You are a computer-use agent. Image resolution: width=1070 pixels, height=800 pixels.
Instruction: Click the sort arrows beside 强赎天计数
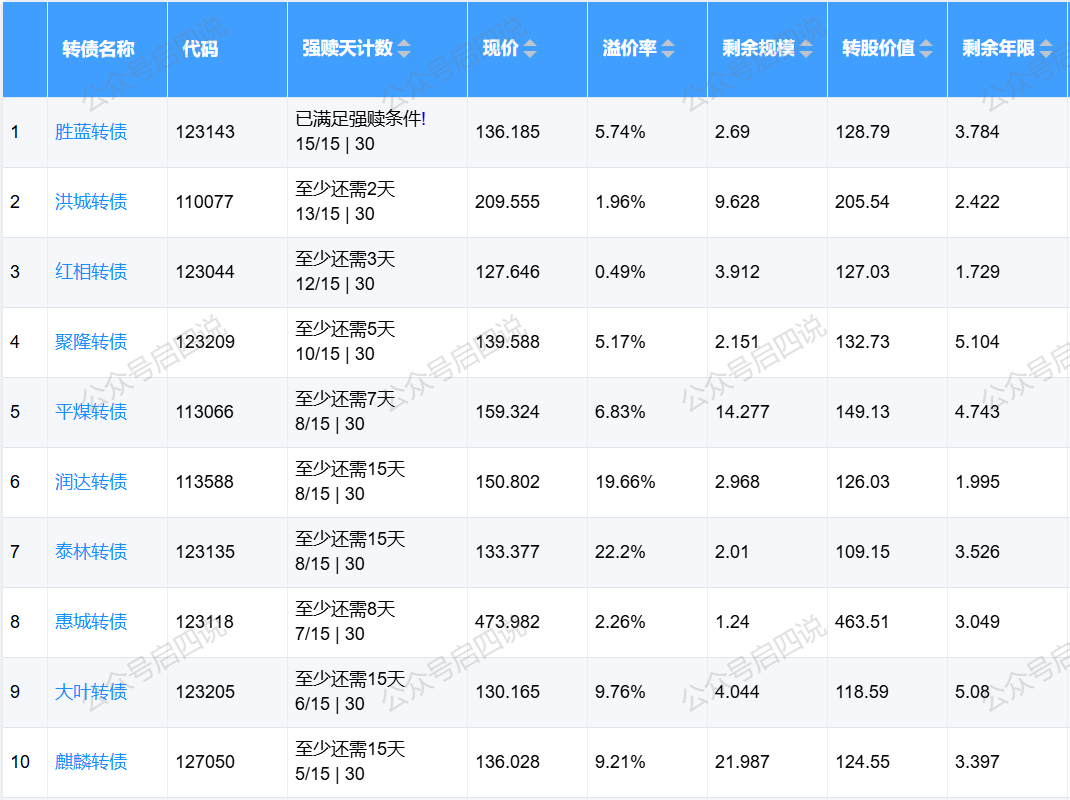404,49
